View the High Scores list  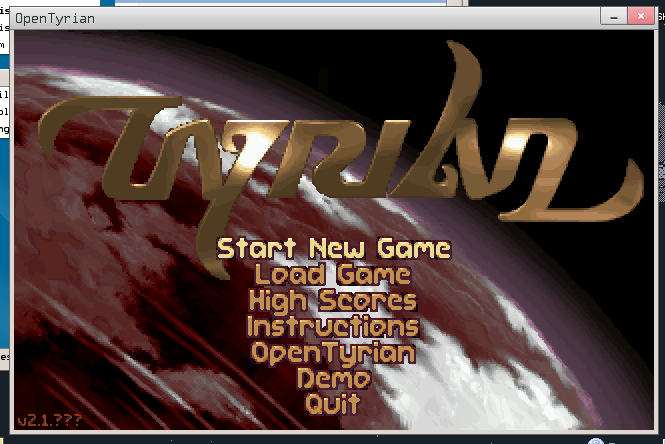click(x=333, y=300)
